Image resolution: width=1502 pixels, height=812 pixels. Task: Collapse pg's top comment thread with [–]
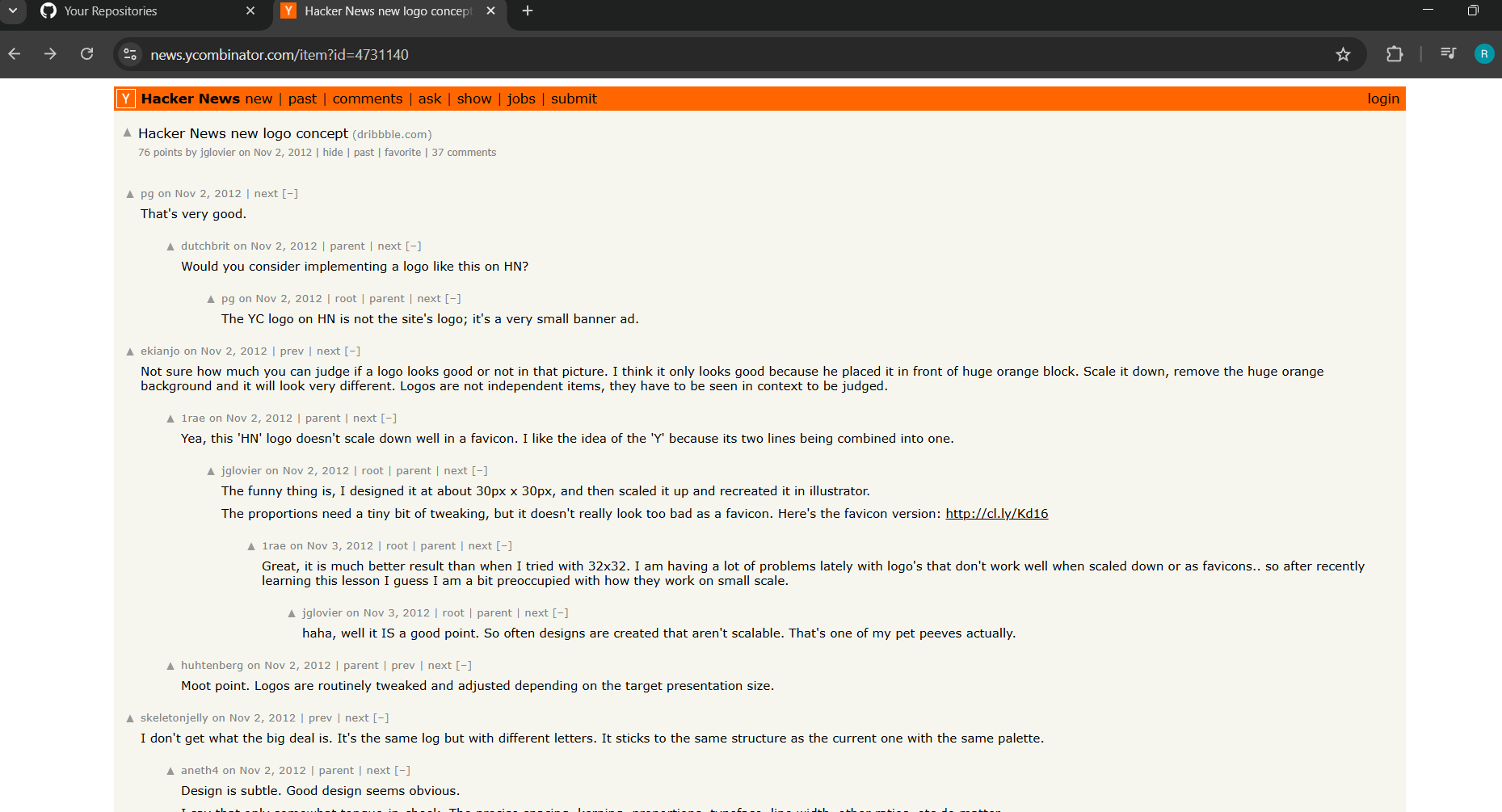290,194
